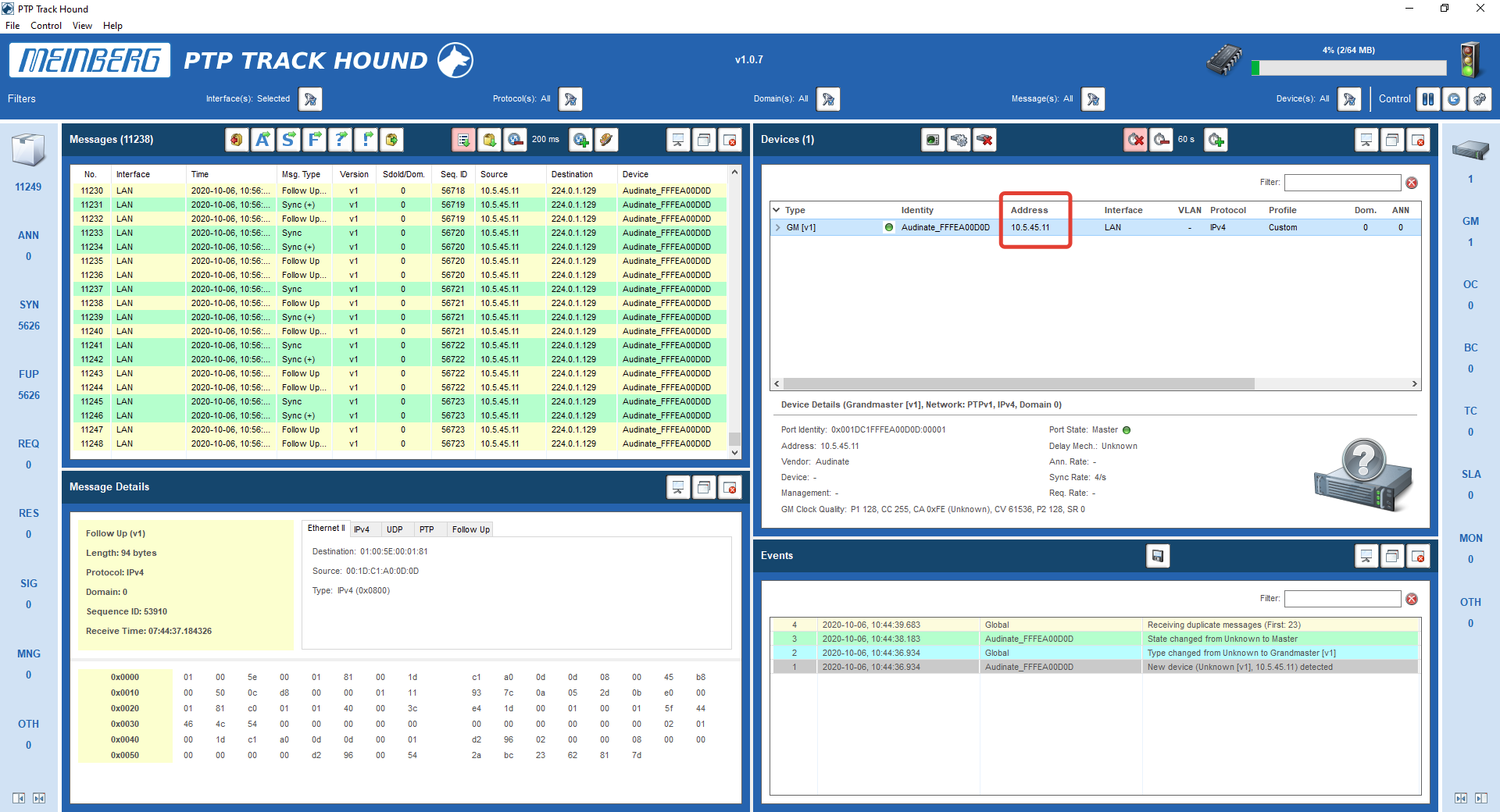Close the Events panel
Screen dimensions: 1500x812
pyautogui.click(x=1418, y=556)
